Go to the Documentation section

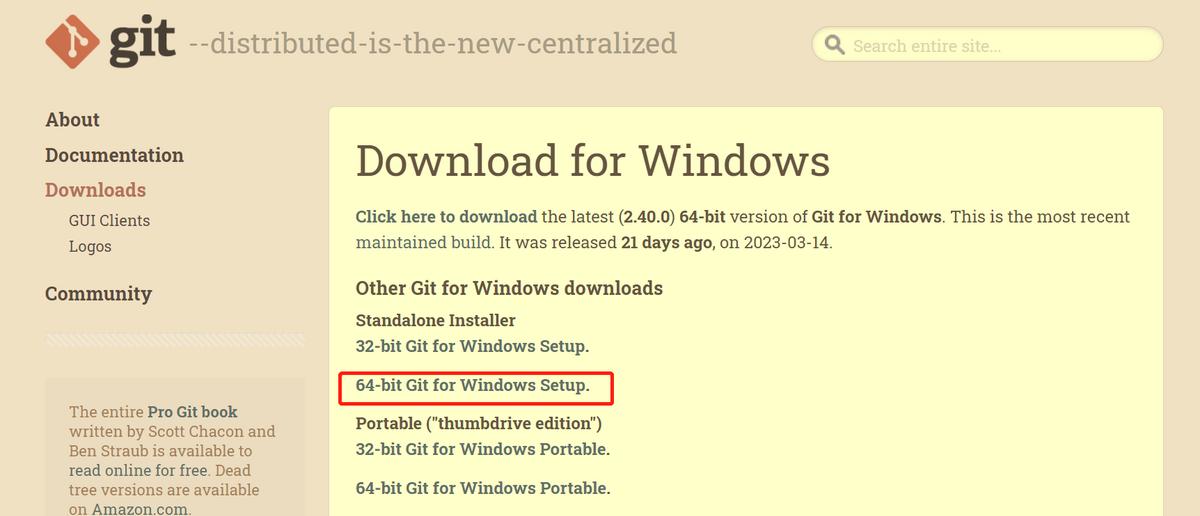(x=114, y=155)
